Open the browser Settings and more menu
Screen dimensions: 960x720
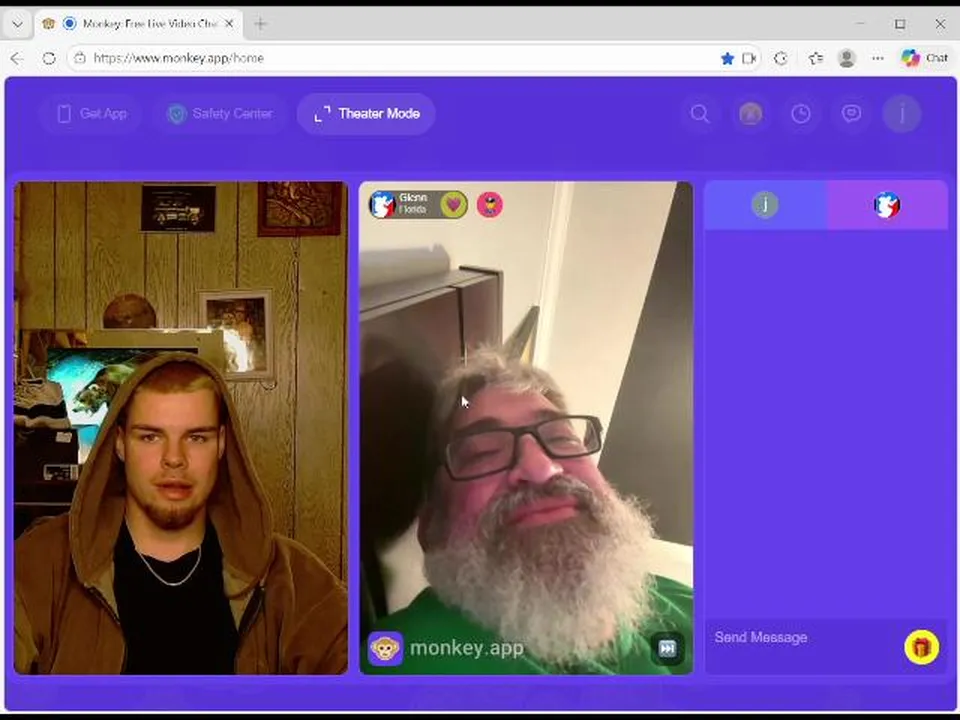click(878, 58)
